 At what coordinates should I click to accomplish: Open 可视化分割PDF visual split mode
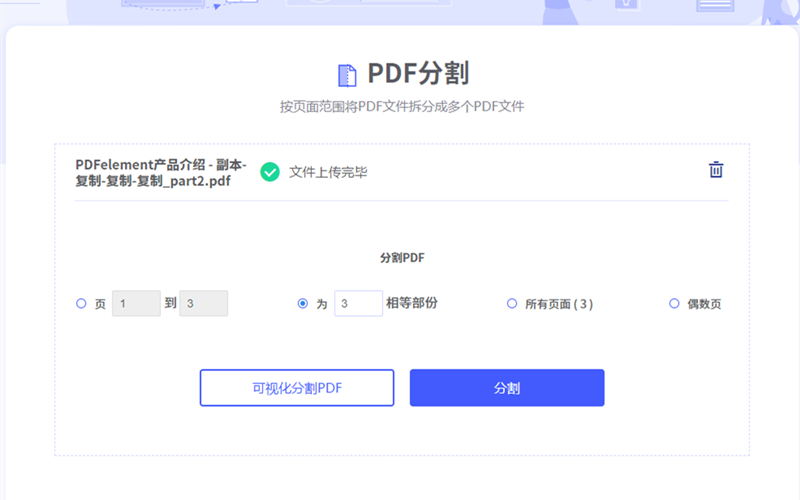297,388
